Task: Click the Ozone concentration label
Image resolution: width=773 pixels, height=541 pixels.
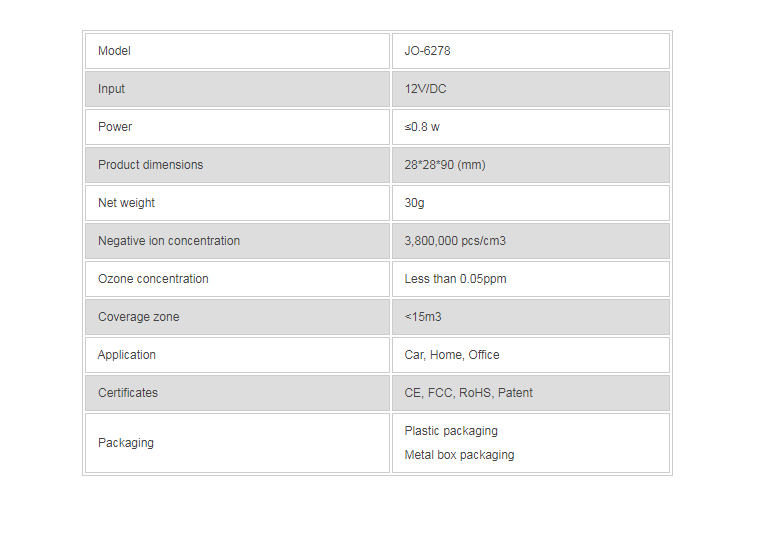Action: [x=153, y=279]
